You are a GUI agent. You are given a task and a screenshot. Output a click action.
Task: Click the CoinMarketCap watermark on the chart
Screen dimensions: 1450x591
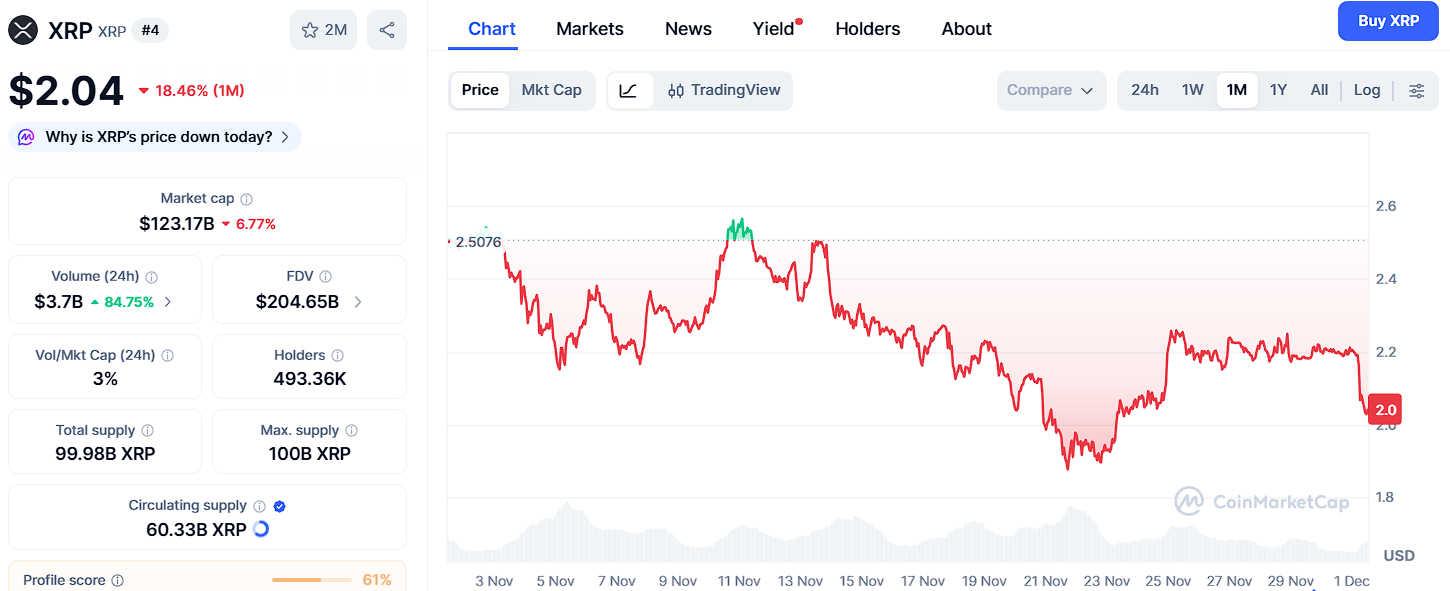point(1262,501)
